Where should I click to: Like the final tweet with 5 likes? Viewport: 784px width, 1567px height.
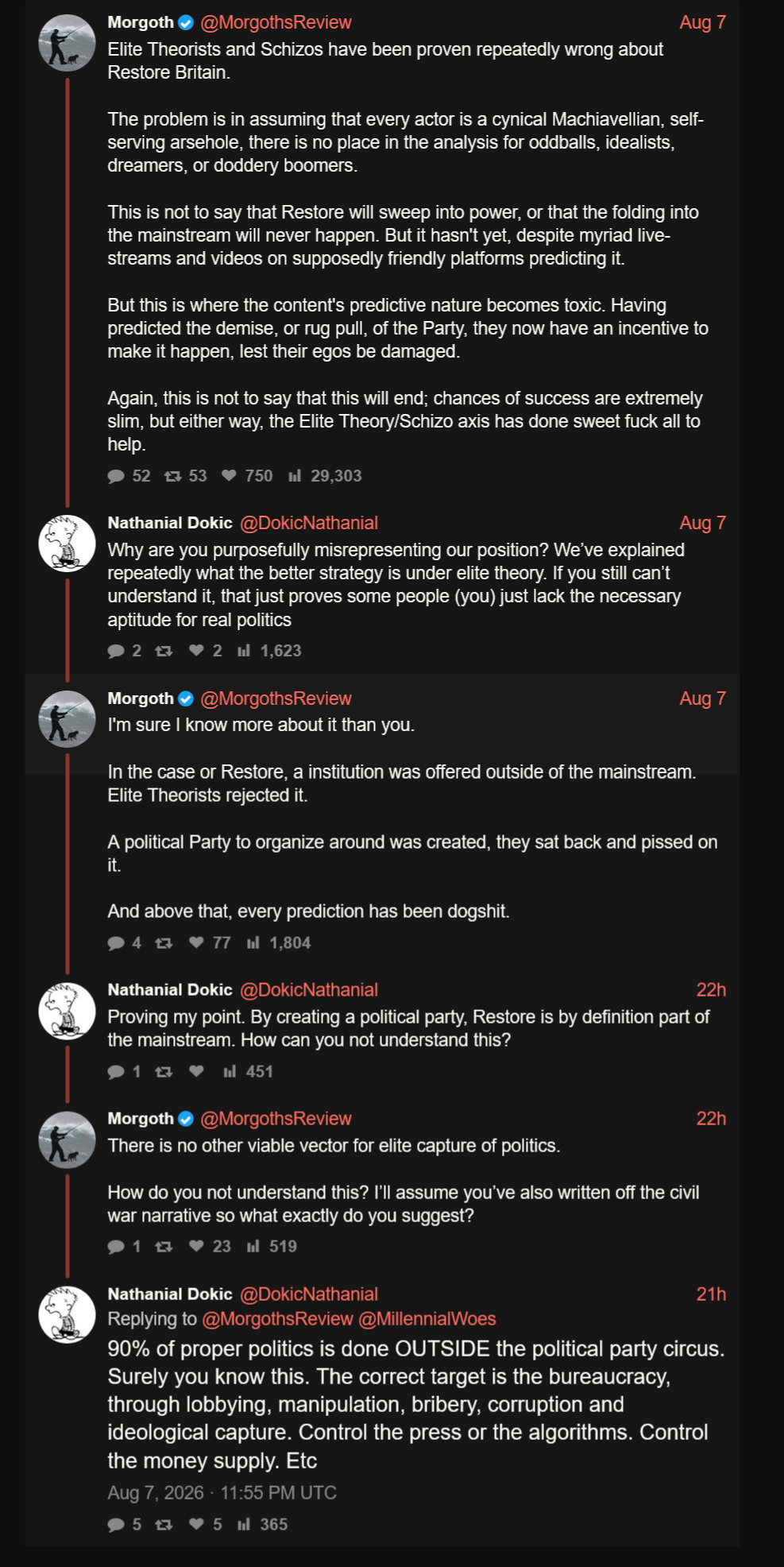click(x=196, y=1524)
